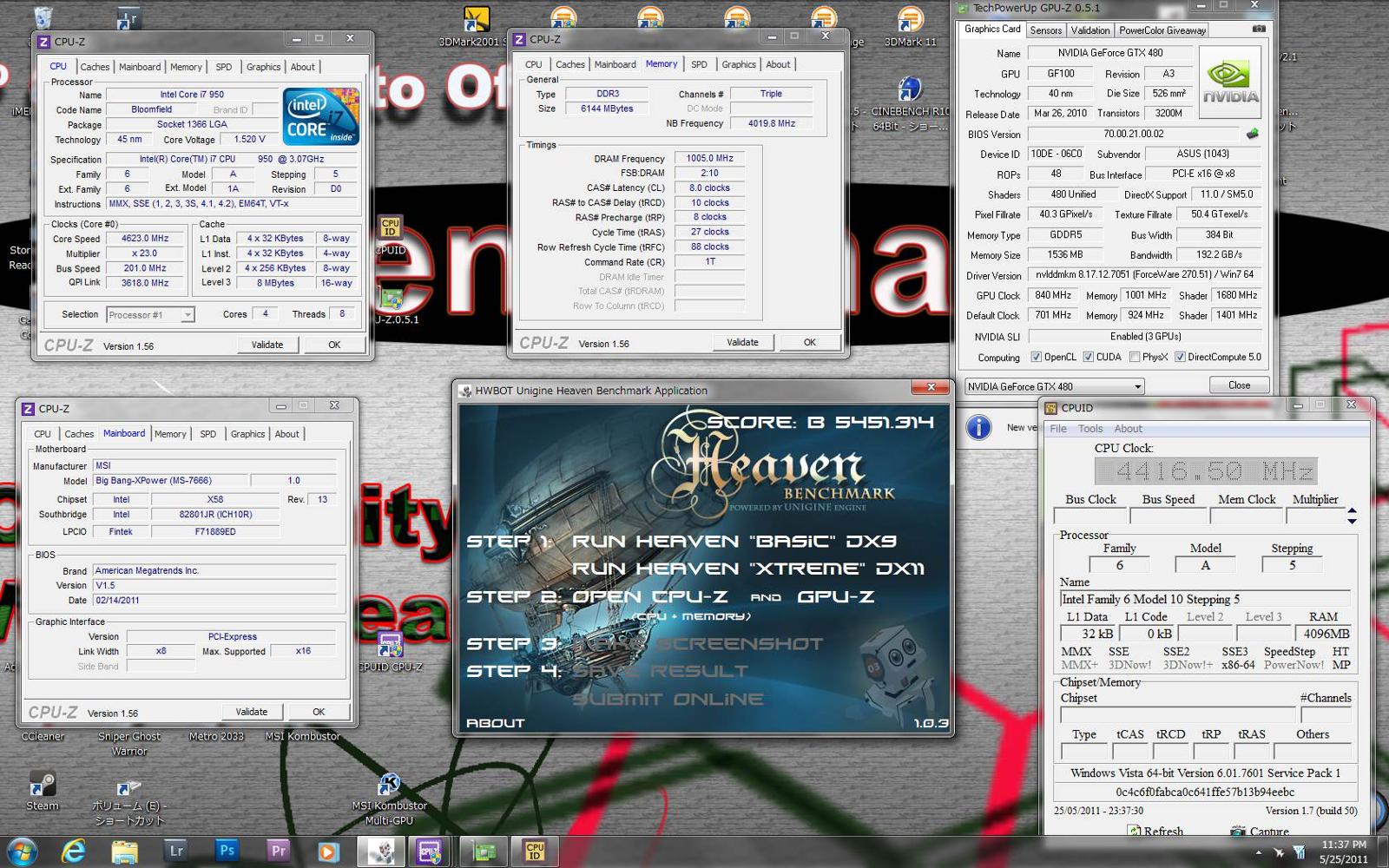The width and height of the screenshot is (1389, 868).
Task: Switch to the GPU-Z taskbar button
Action: point(484,852)
